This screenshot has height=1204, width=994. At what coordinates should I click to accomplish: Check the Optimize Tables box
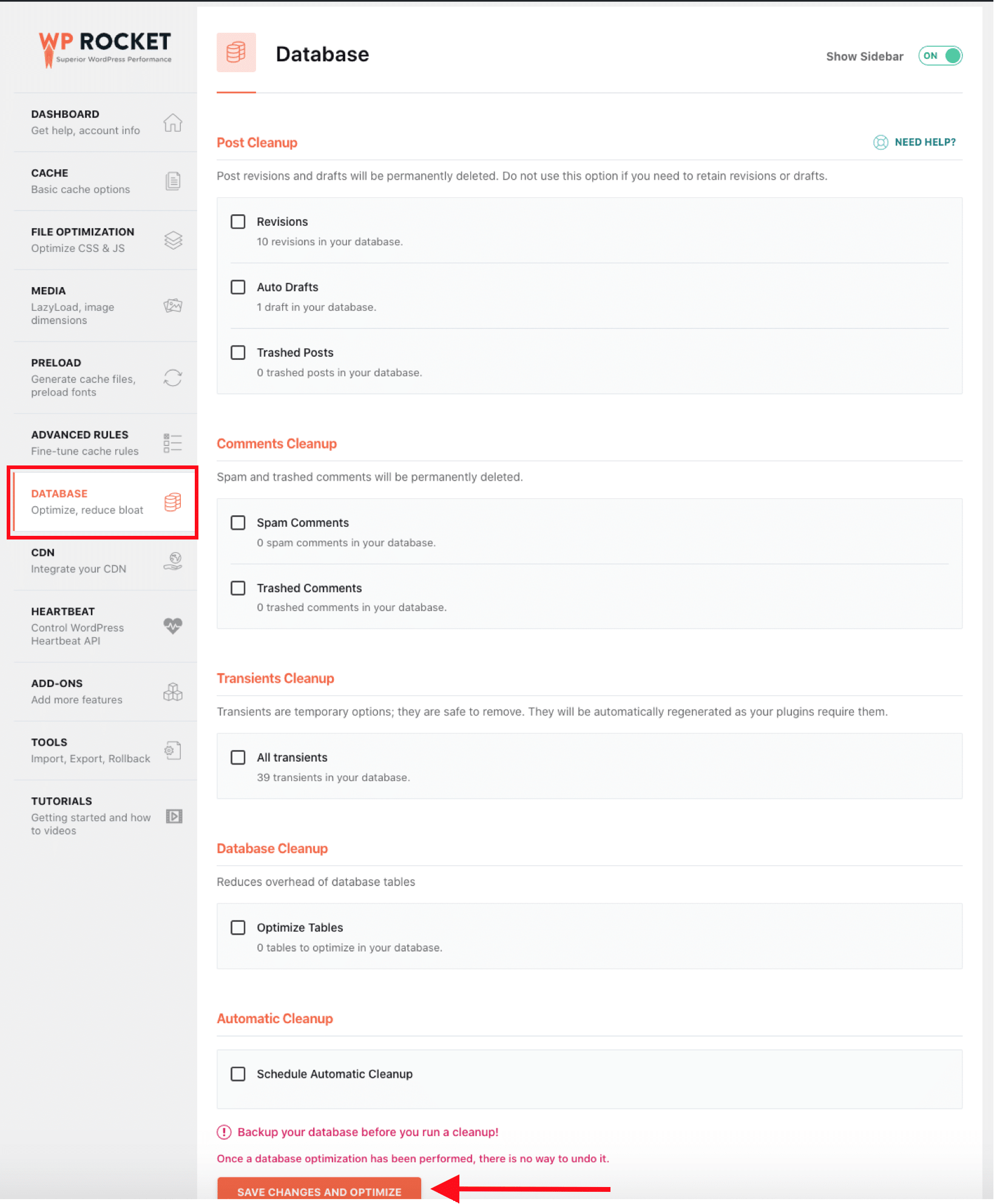pyautogui.click(x=238, y=927)
